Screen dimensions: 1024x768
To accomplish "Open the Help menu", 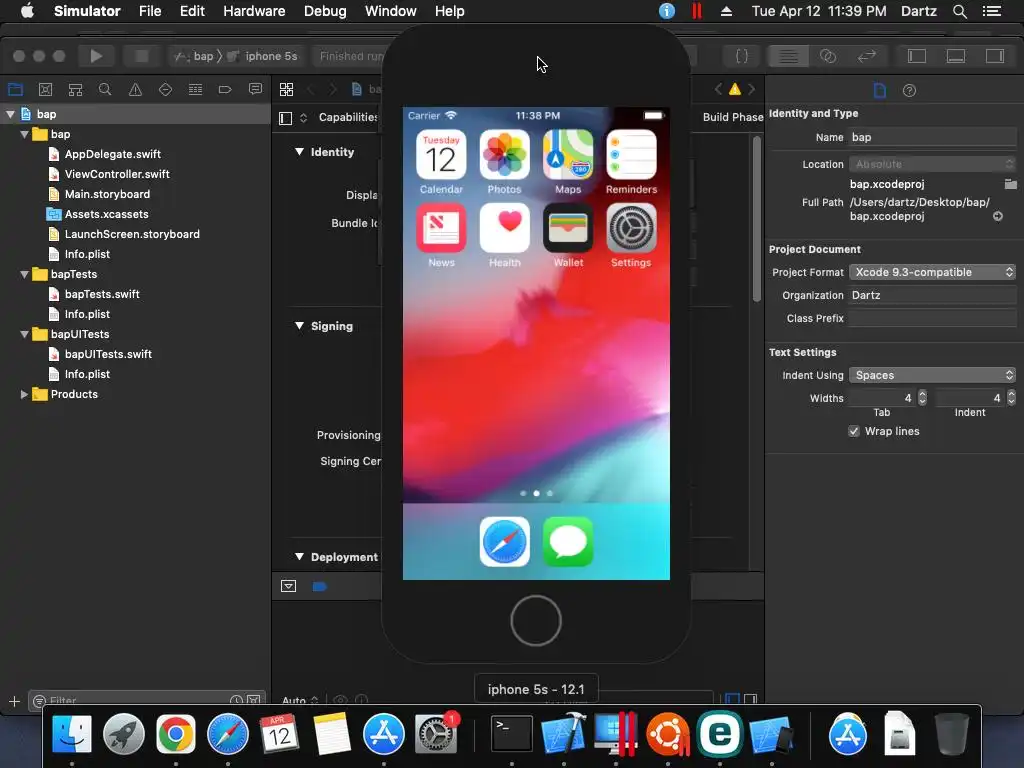I will [x=449, y=11].
